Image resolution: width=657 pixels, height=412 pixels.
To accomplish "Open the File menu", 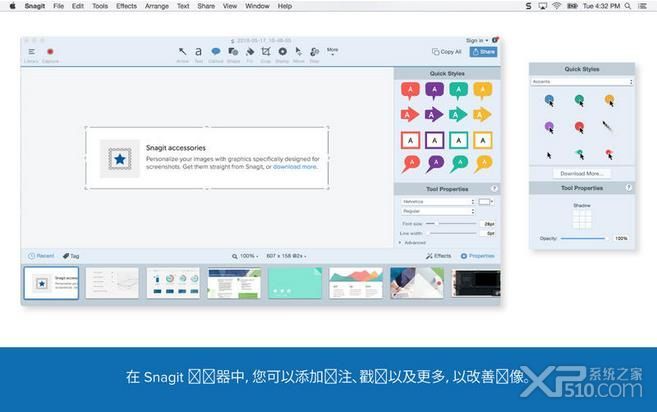I will [x=58, y=6].
